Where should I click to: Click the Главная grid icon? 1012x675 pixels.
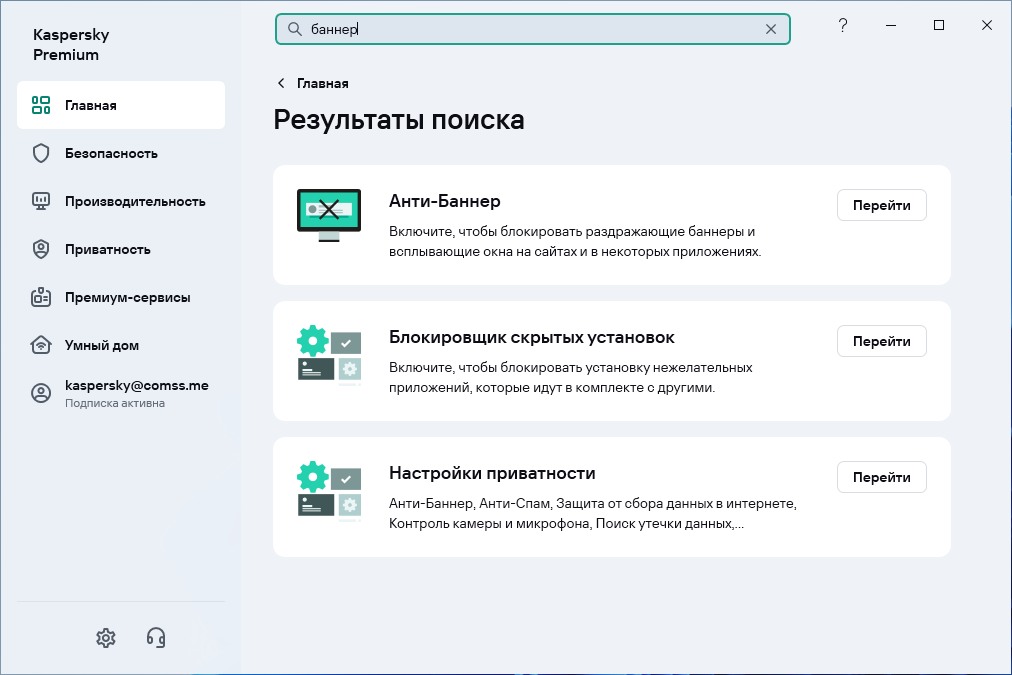pos(41,105)
